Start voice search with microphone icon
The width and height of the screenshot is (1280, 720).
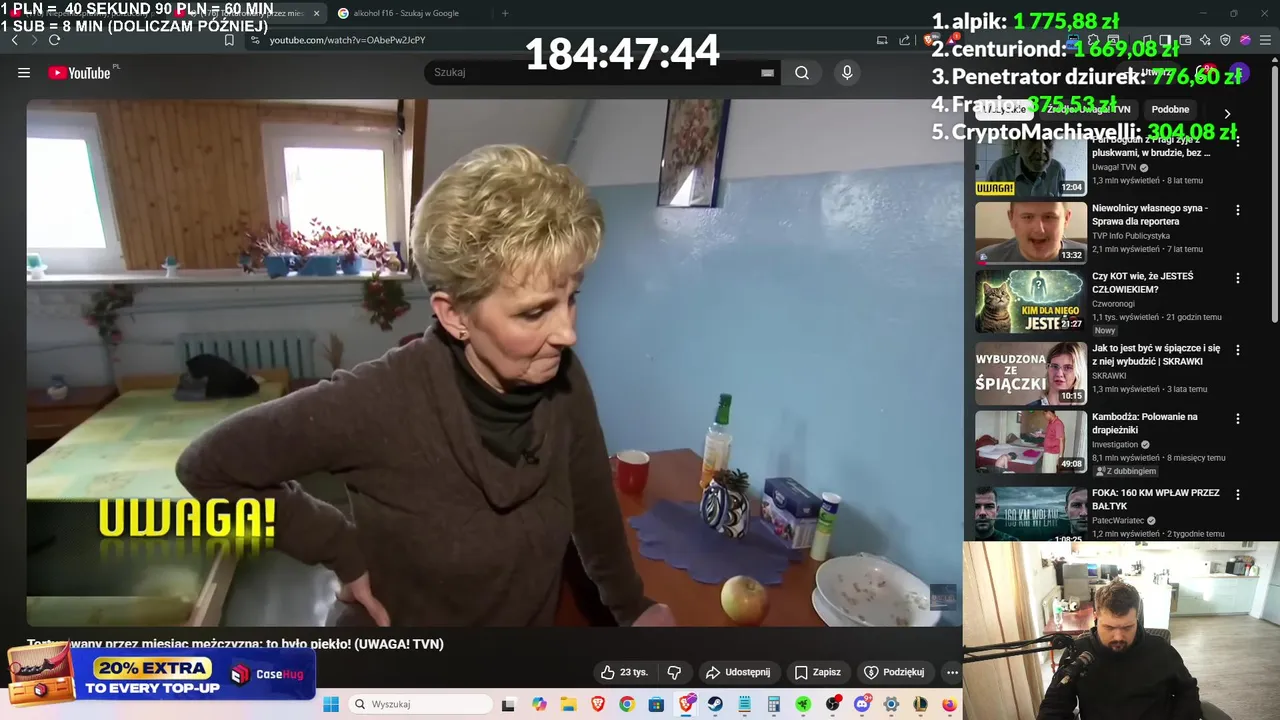(x=847, y=73)
